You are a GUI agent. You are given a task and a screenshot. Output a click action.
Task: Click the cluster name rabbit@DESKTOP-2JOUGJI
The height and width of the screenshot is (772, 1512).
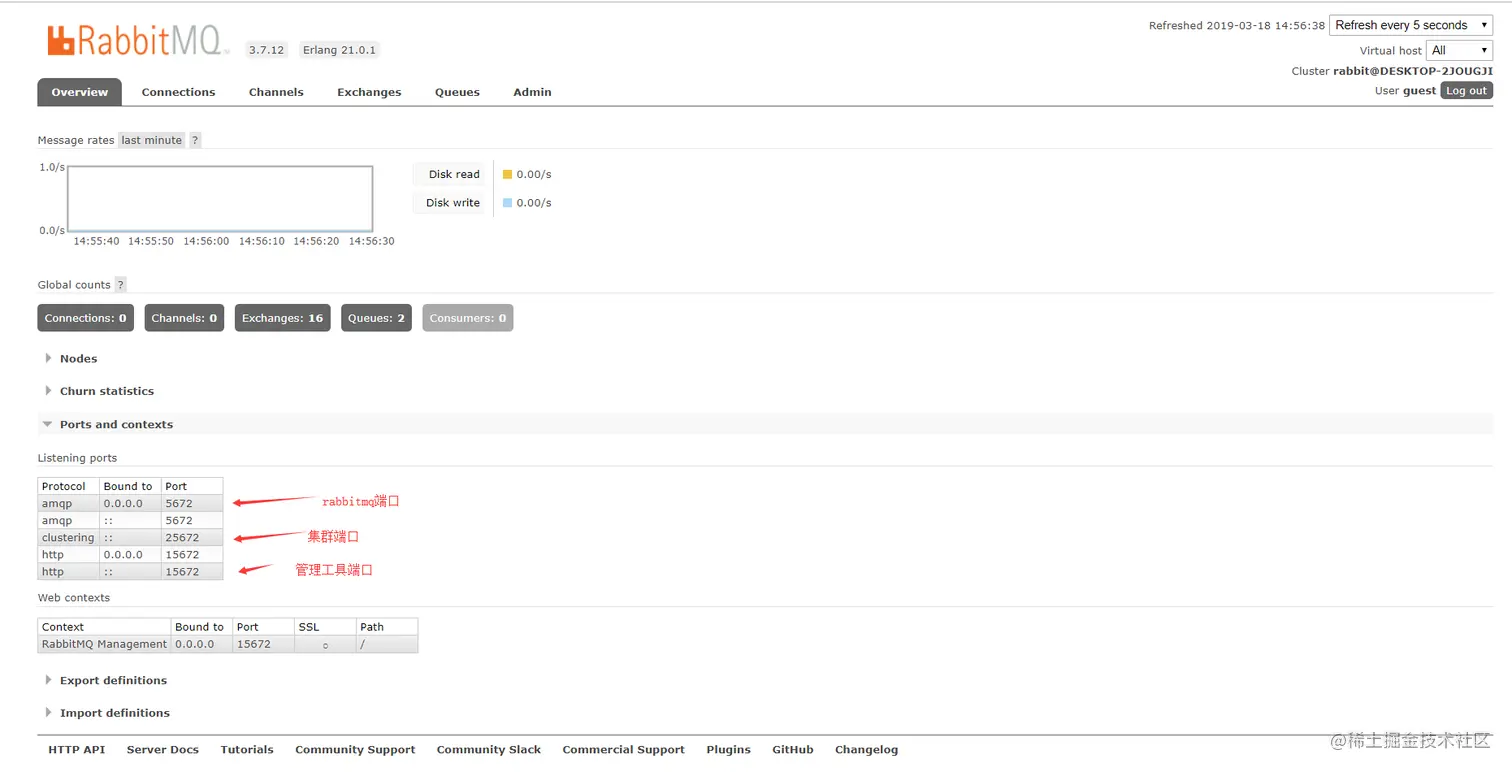(x=1413, y=71)
